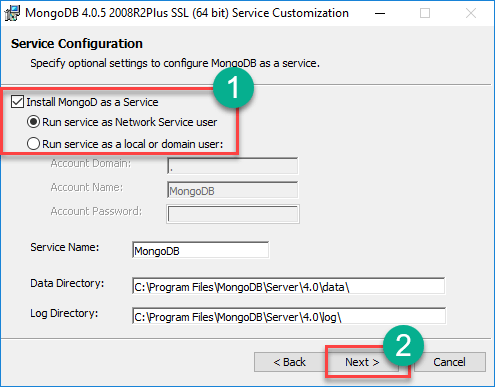
Task: Focus the Service Name text box
Action: pyautogui.click(x=200, y=250)
